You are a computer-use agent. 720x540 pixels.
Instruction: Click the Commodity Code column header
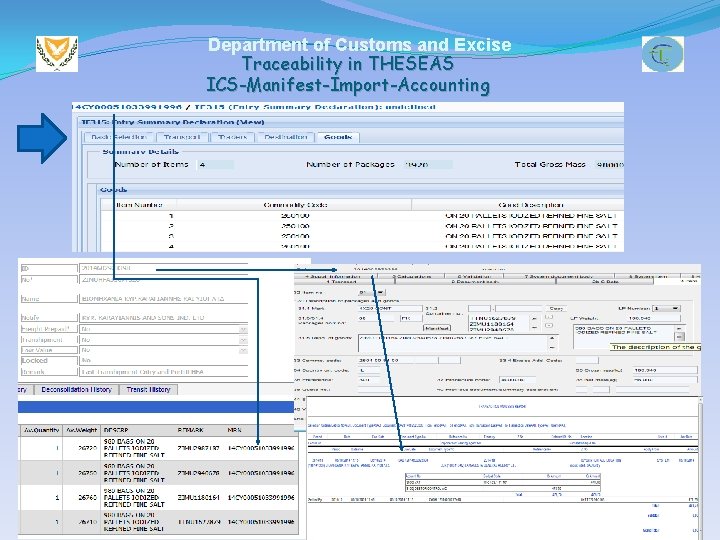(294, 205)
